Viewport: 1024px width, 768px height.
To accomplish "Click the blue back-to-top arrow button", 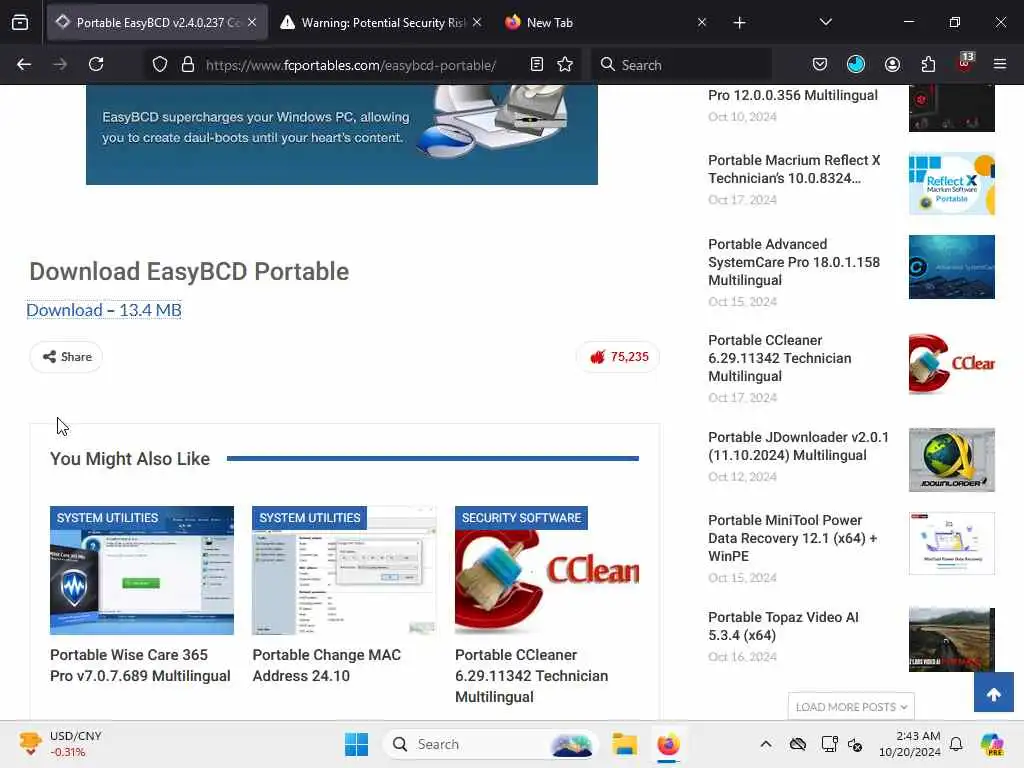I will coord(993,693).
